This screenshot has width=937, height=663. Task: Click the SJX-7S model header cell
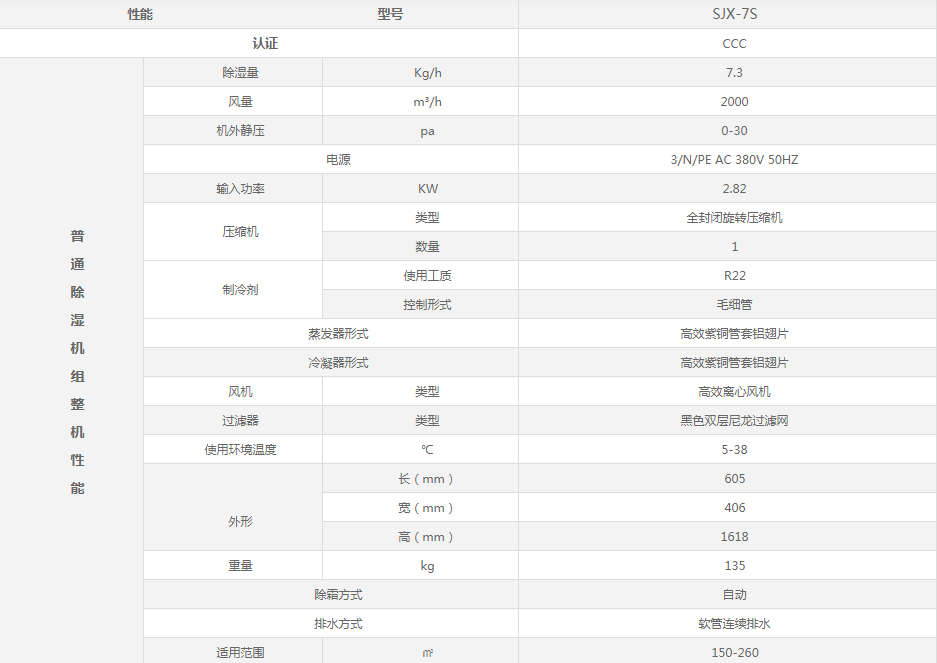[733, 14]
